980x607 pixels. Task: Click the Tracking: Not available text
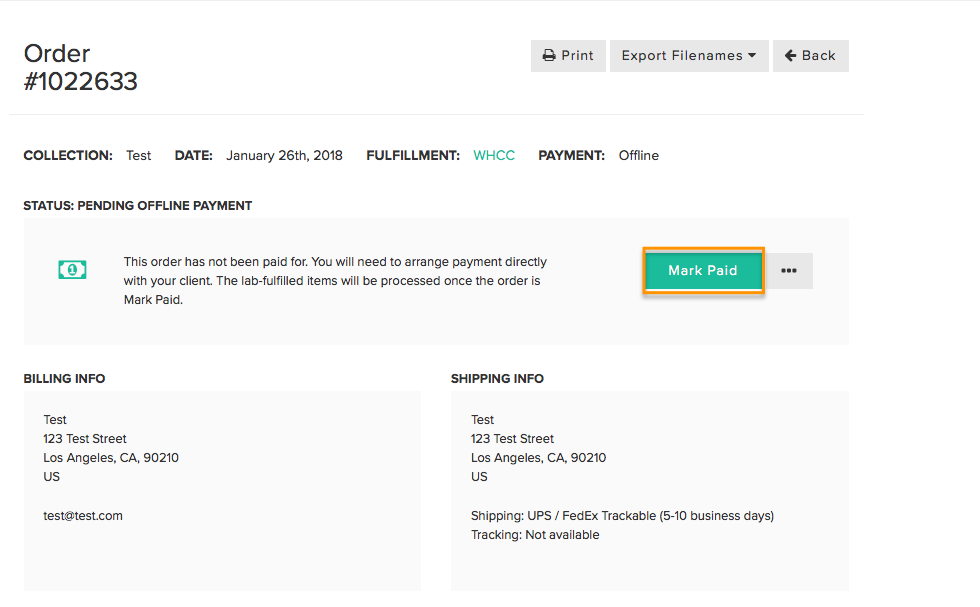click(535, 535)
